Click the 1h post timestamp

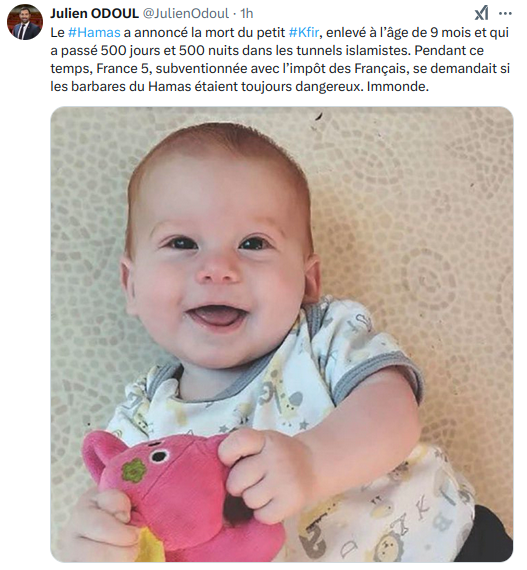pos(247,13)
